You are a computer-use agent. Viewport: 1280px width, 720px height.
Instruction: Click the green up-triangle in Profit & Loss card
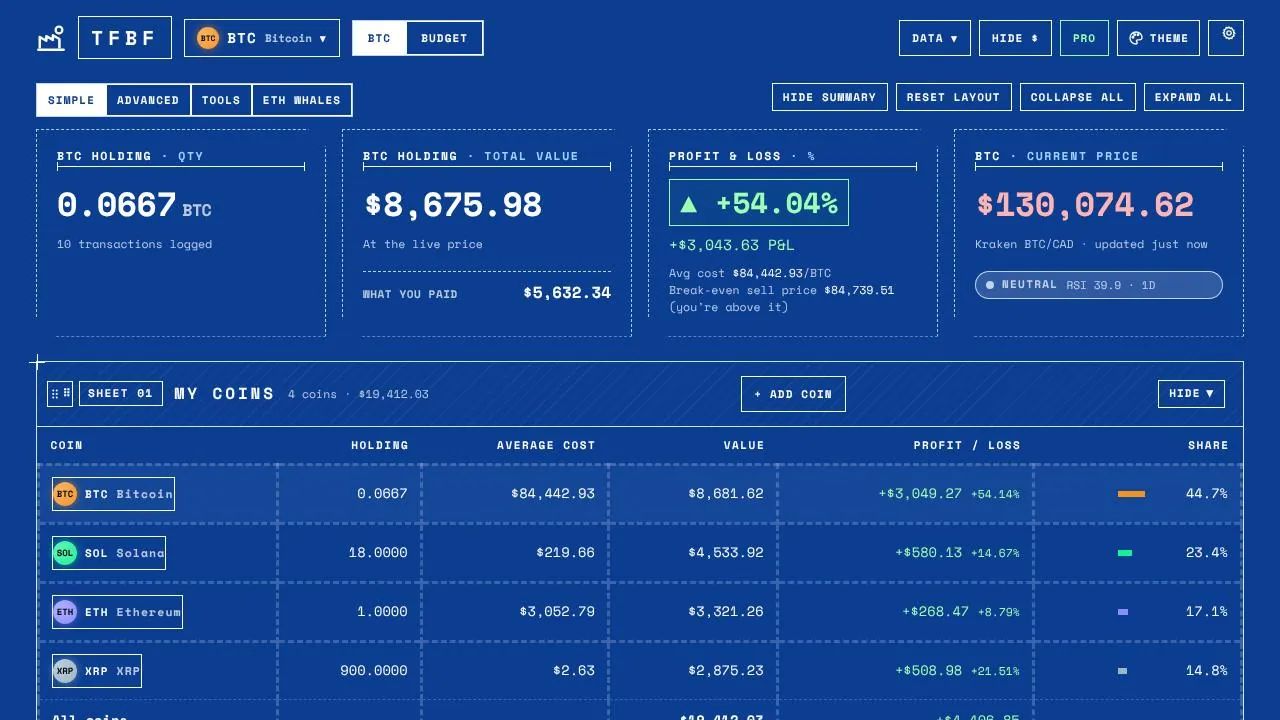click(688, 204)
